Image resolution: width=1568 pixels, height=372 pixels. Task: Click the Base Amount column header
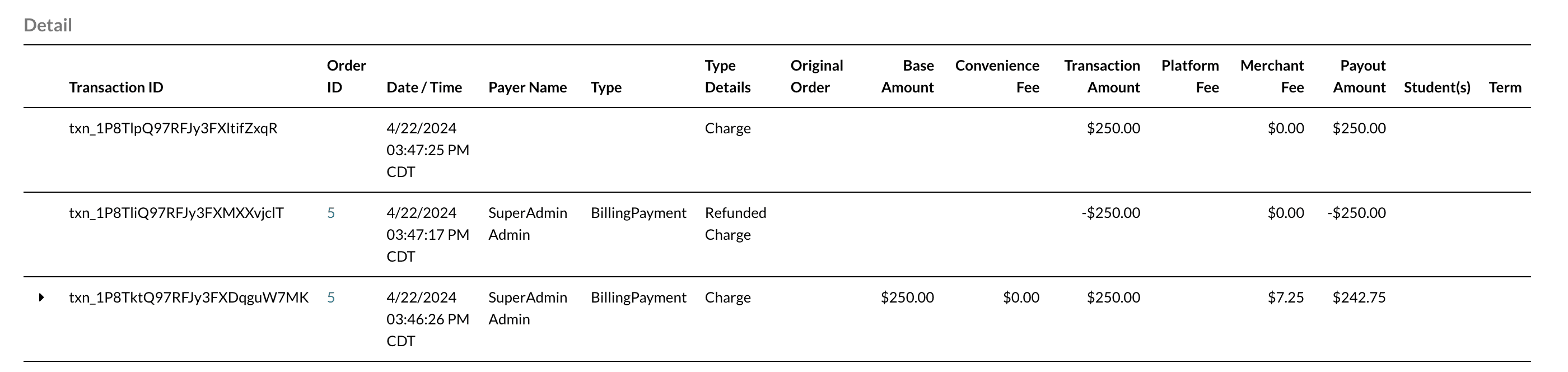[x=907, y=77]
